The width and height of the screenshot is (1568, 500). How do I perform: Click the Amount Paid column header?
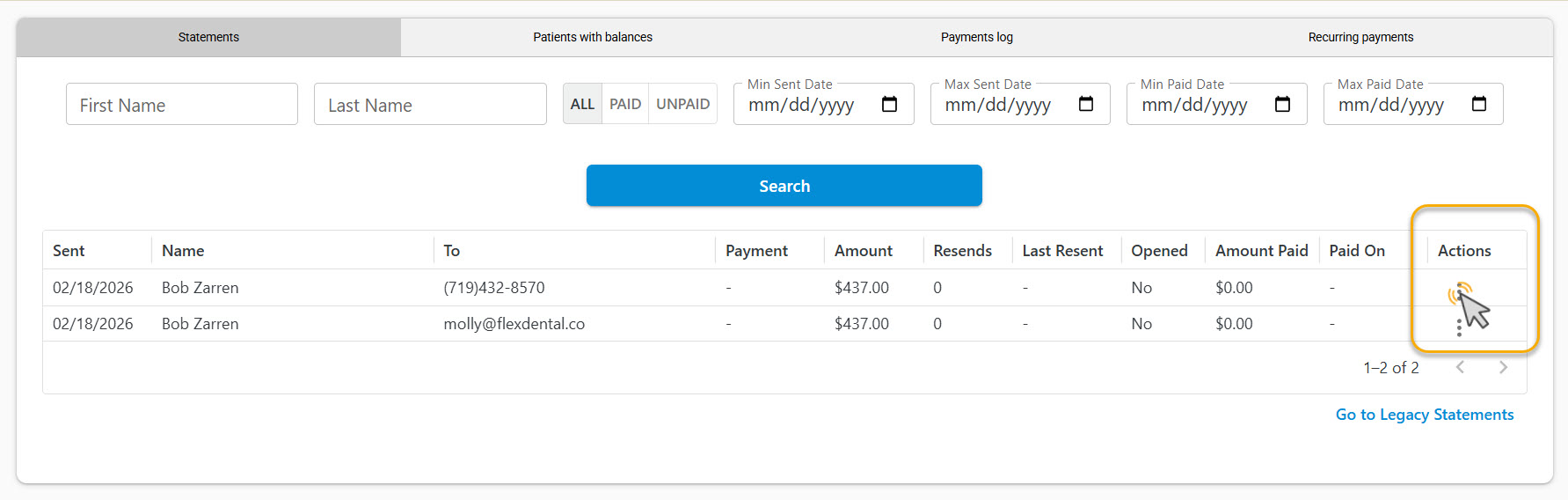1261,251
